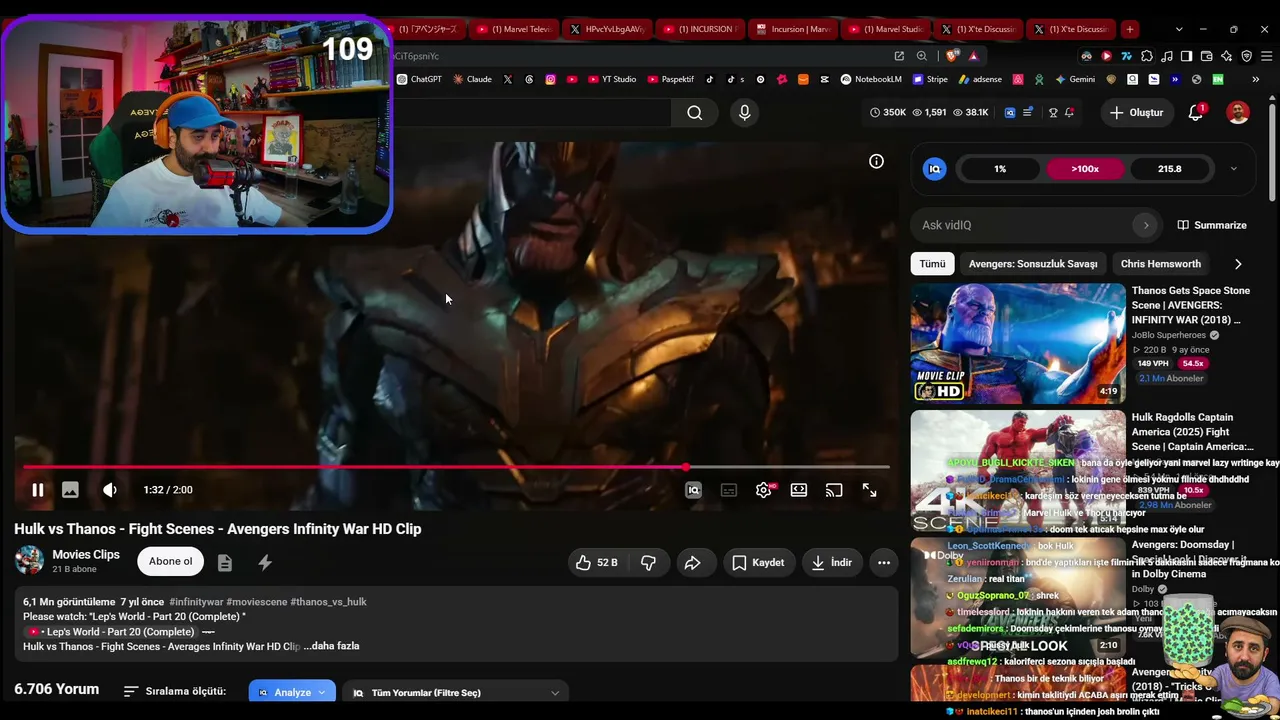Open Sıralama ölçütü comment sort menu
The height and width of the screenshot is (720, 1280).
175,691
